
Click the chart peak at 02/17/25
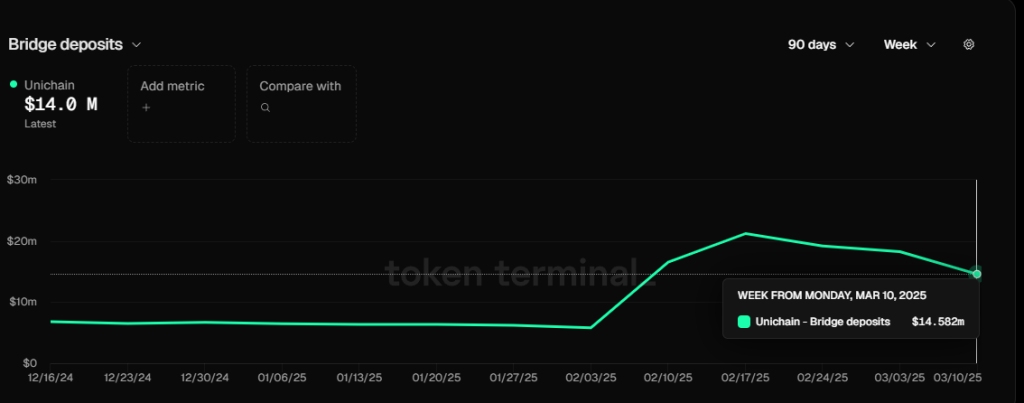click(x=745, y=233)
